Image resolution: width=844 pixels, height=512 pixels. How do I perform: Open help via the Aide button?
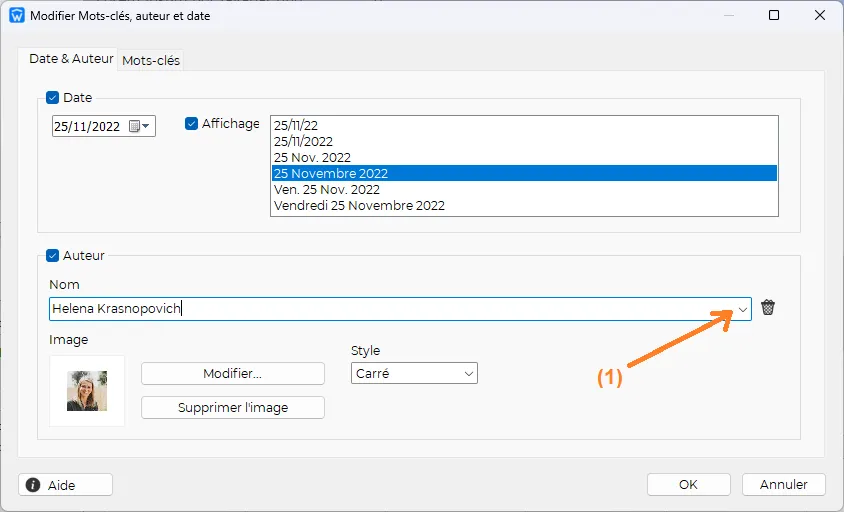point(65,485)
